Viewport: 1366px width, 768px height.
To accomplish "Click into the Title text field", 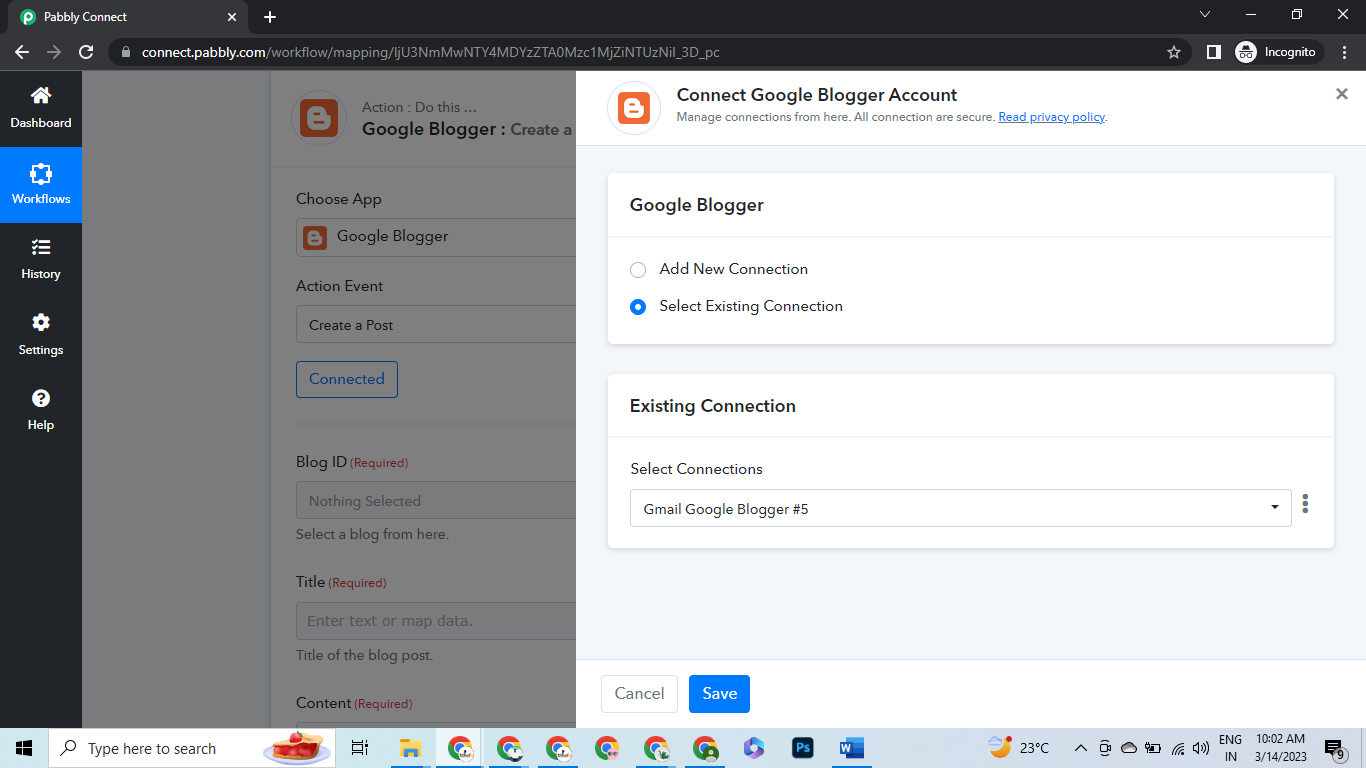I will pos(436,621).
